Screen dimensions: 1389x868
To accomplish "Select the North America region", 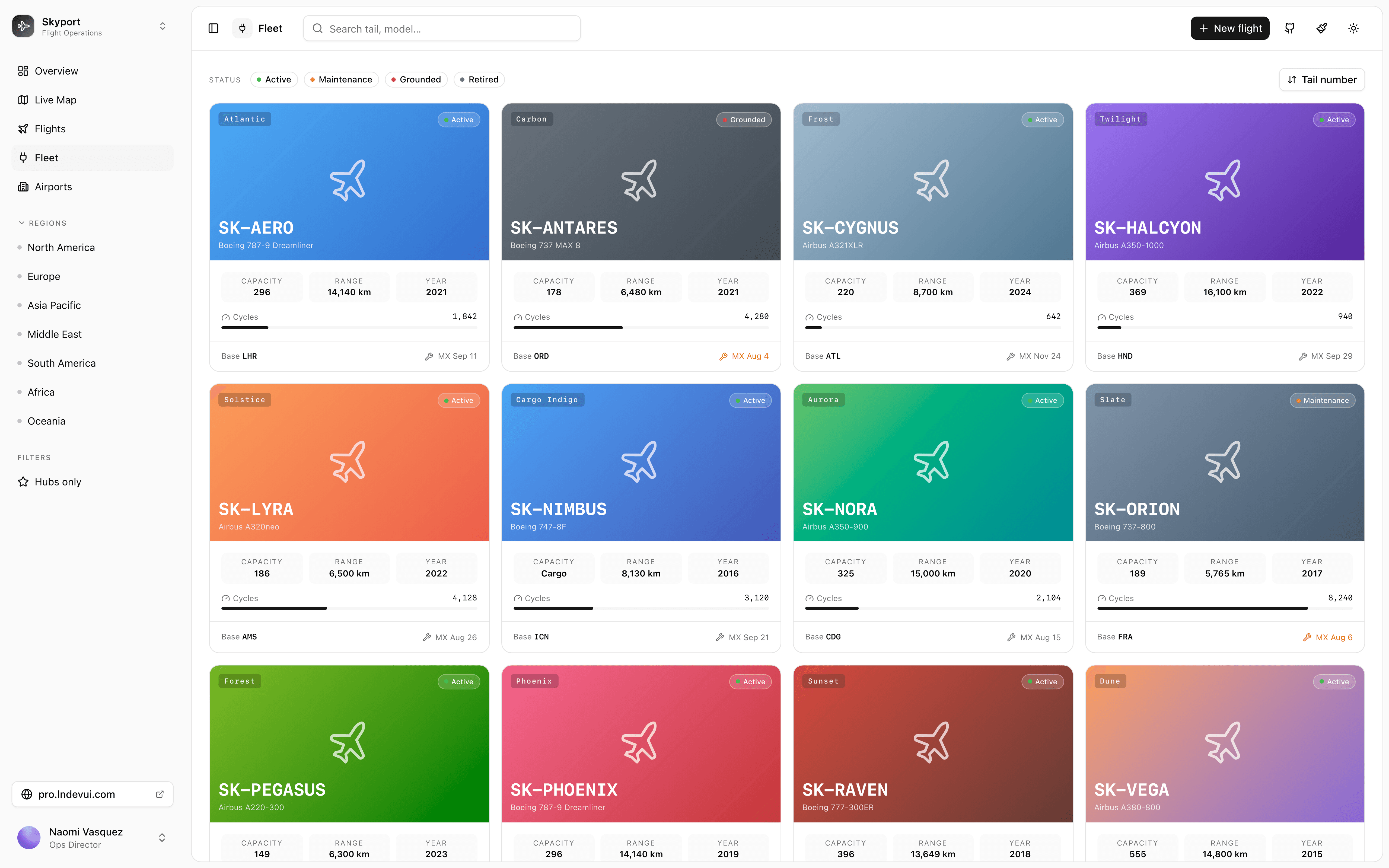I will tap(93, 247).
